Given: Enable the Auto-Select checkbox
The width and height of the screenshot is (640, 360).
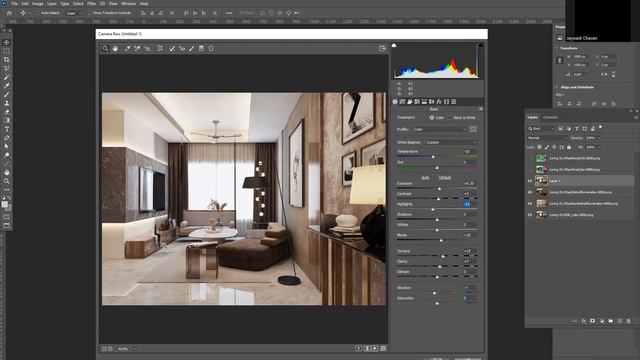Looking at the screenshot, I should tap(38, 13).
